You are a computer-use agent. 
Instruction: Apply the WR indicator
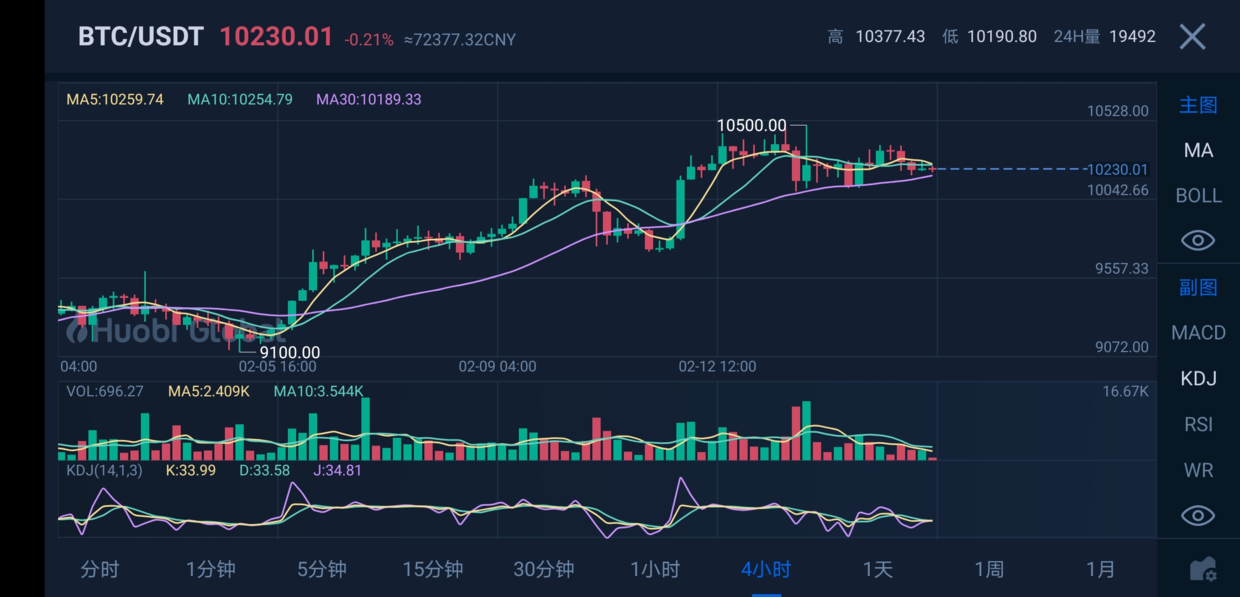coord(1197,470)
